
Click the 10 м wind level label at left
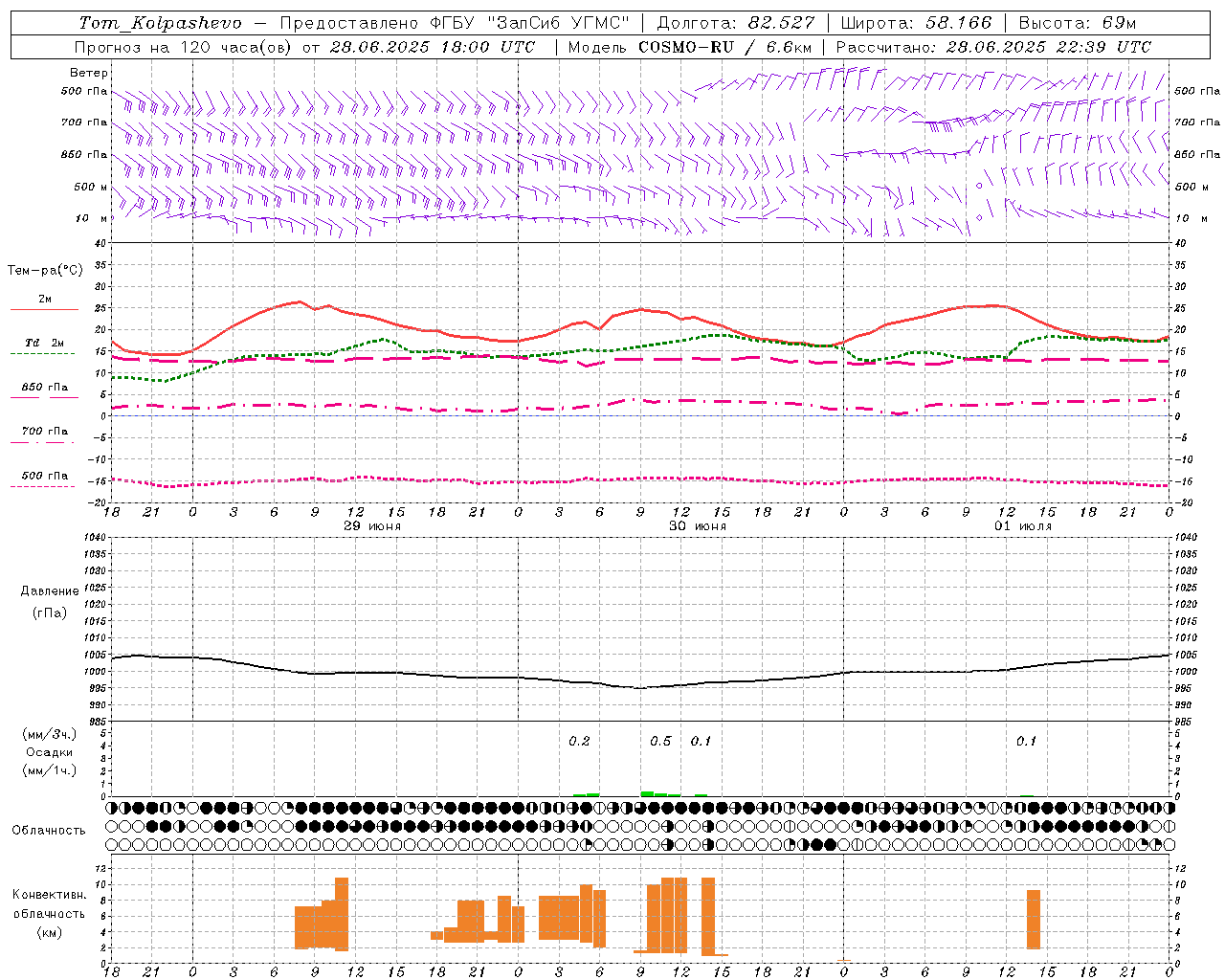click(91, 218)
